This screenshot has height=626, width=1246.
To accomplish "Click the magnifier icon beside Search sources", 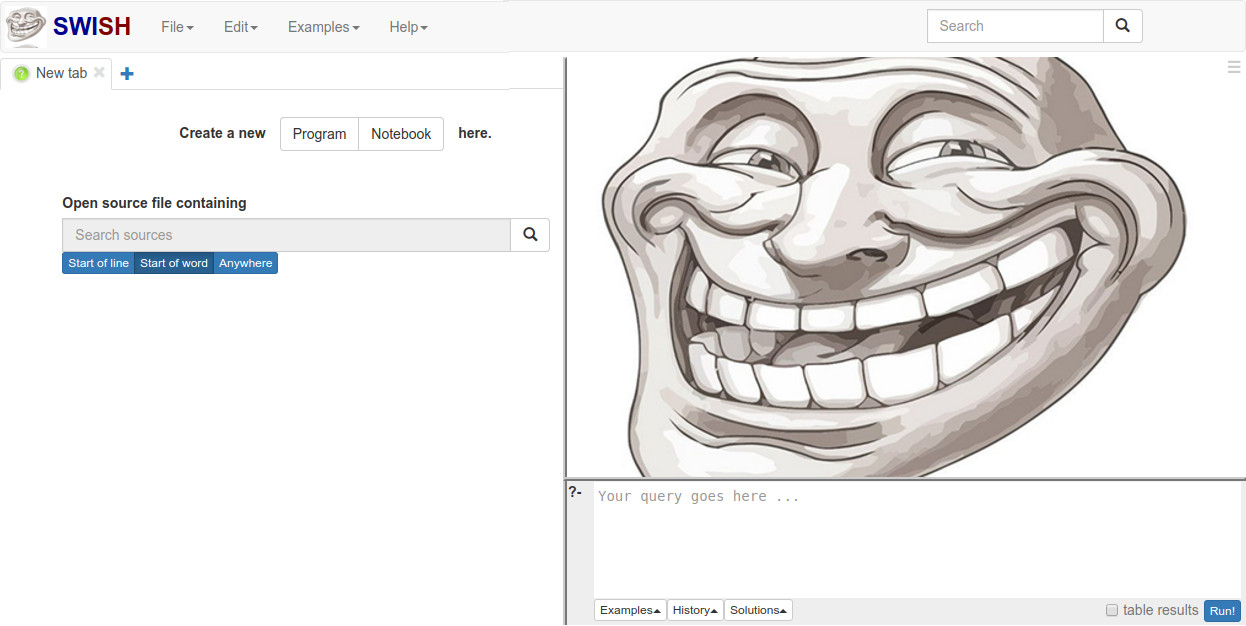I will pos(530,235).
